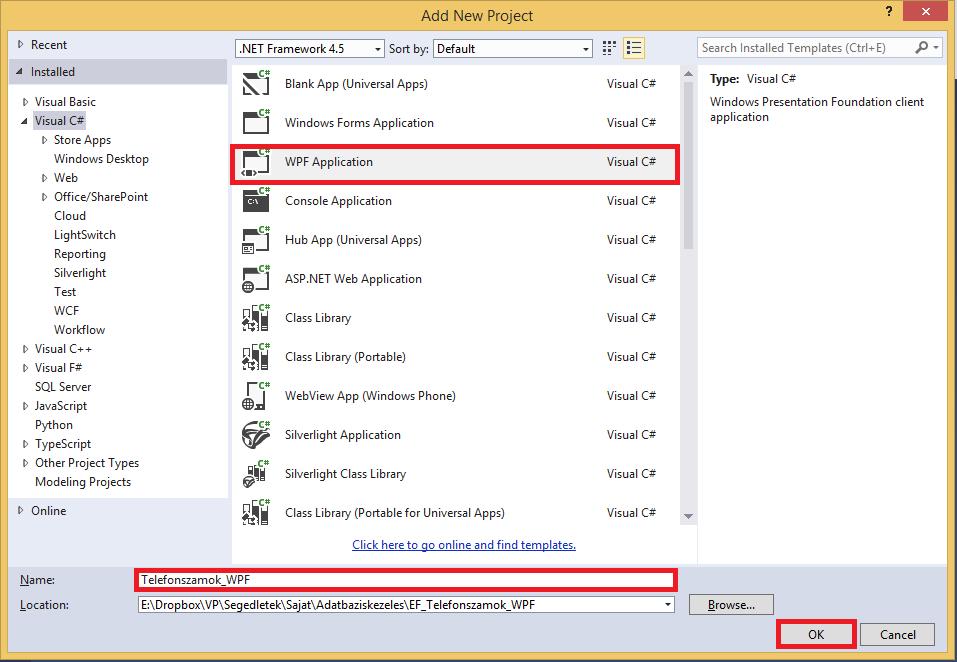Open the search options dropdown arrow
This screenshot has height=662, width=957.
(x=936, y=48)
